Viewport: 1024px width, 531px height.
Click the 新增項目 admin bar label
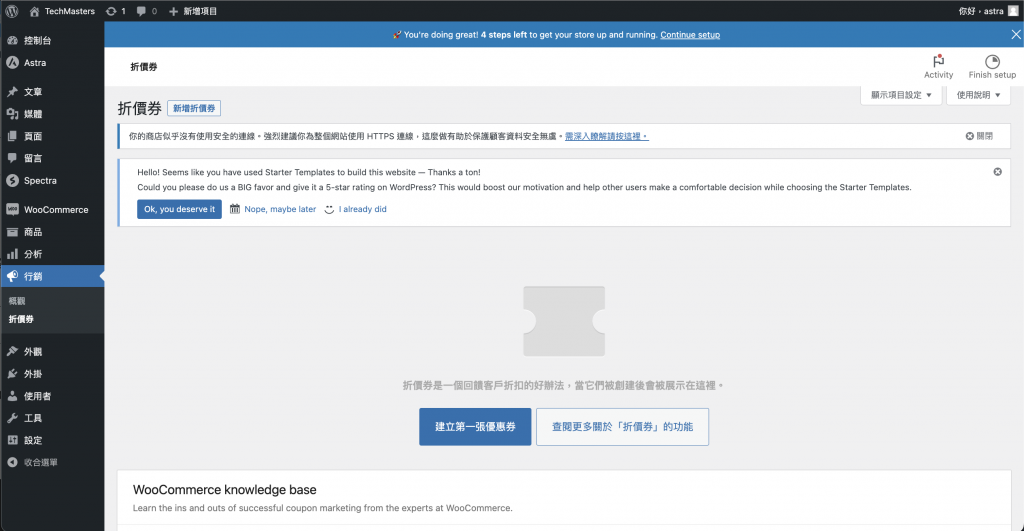pos(200,11)
